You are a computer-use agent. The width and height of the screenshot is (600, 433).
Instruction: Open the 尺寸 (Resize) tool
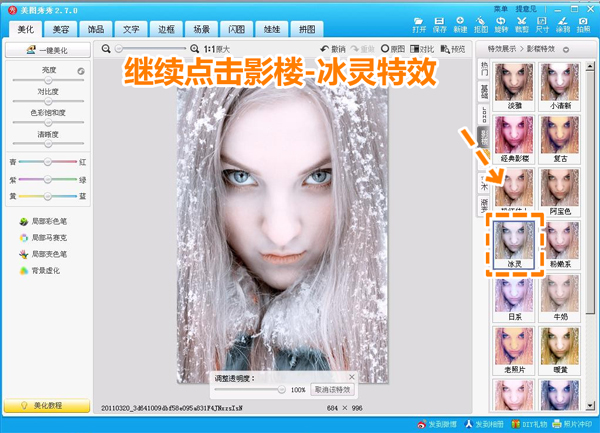click(x=542, y=24)
